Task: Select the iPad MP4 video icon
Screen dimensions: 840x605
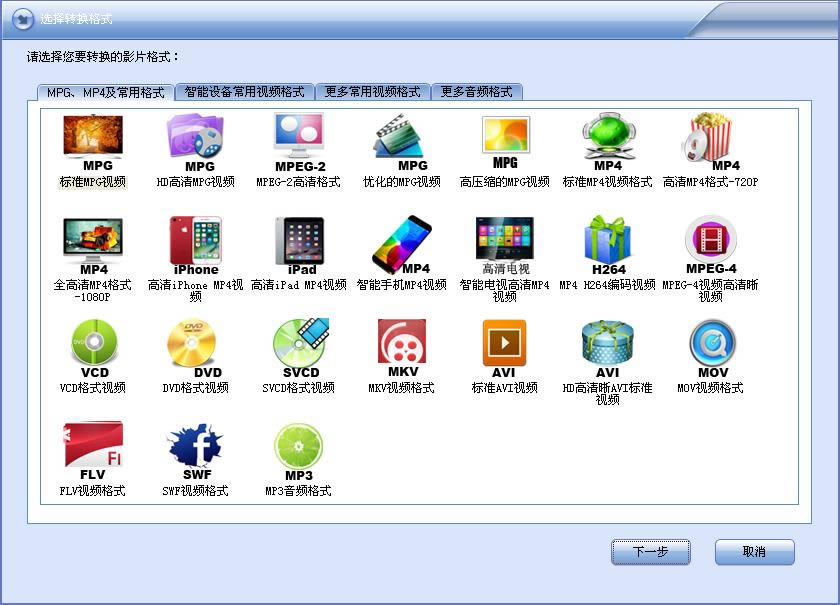Action: point(299,246)
